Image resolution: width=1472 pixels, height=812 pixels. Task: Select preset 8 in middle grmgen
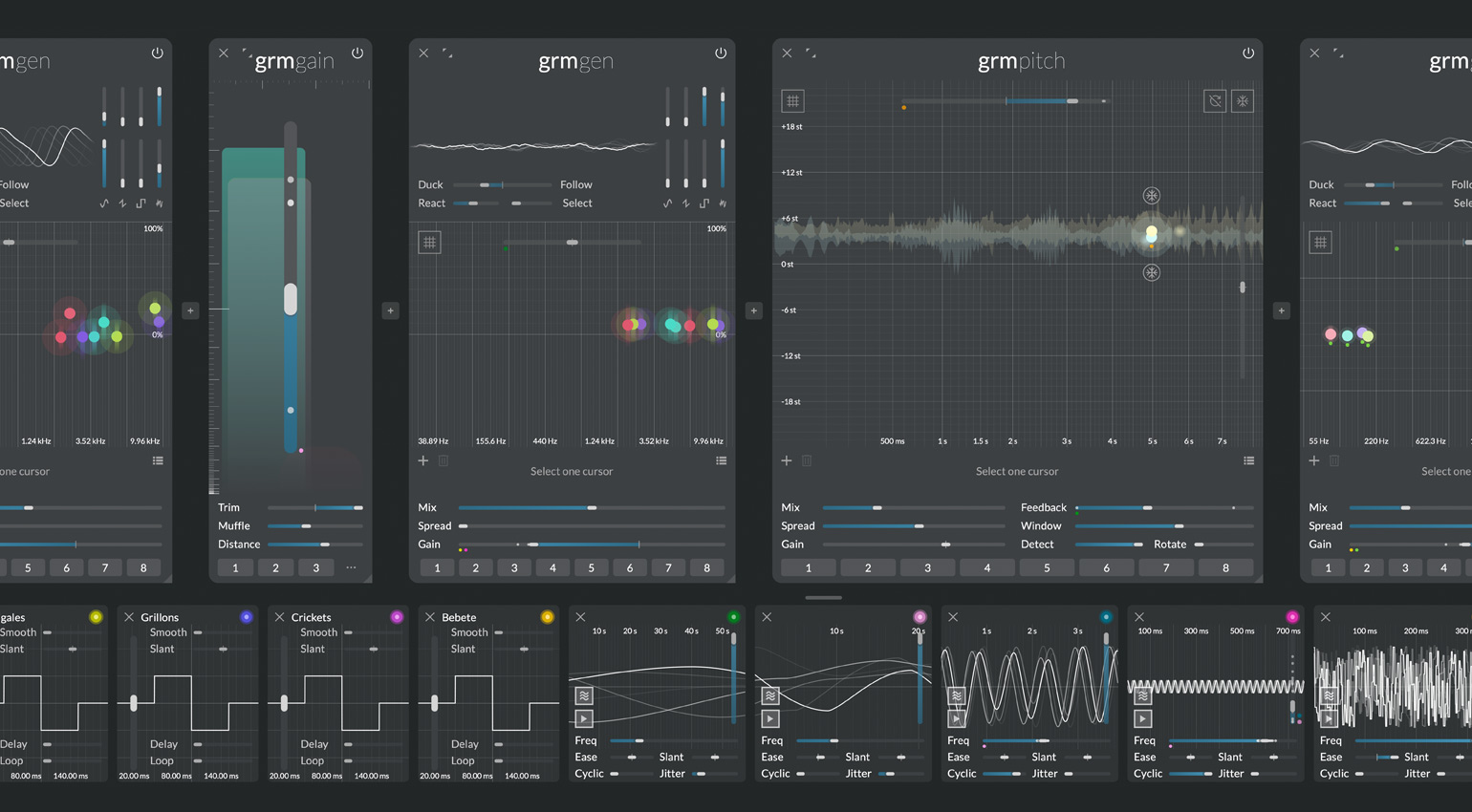click(x=707, y=567)
